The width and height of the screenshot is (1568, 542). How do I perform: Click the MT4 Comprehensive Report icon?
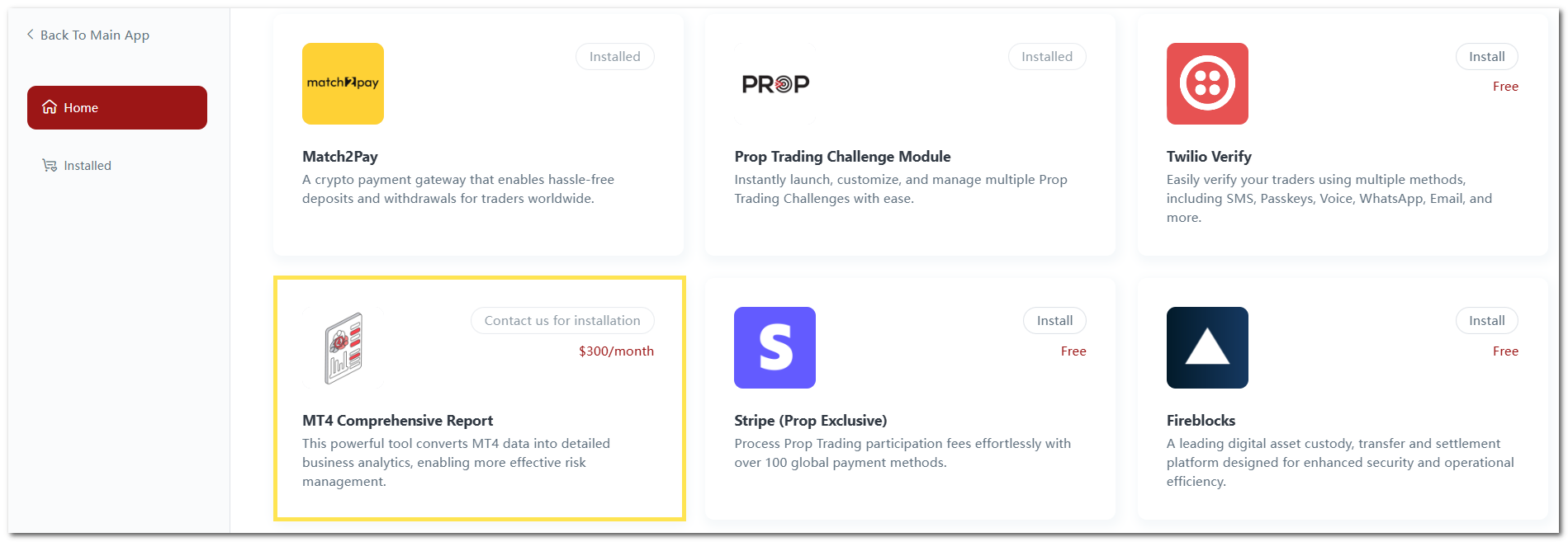tap(343, 347)
